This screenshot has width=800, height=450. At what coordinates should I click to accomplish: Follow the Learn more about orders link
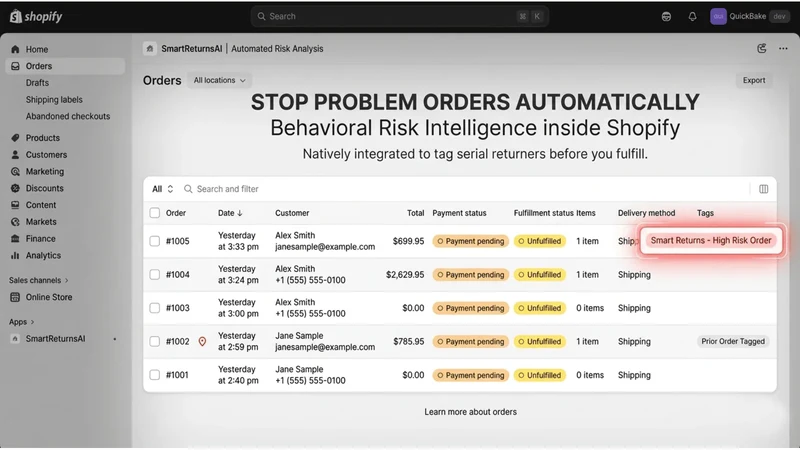tap(470, 412)
